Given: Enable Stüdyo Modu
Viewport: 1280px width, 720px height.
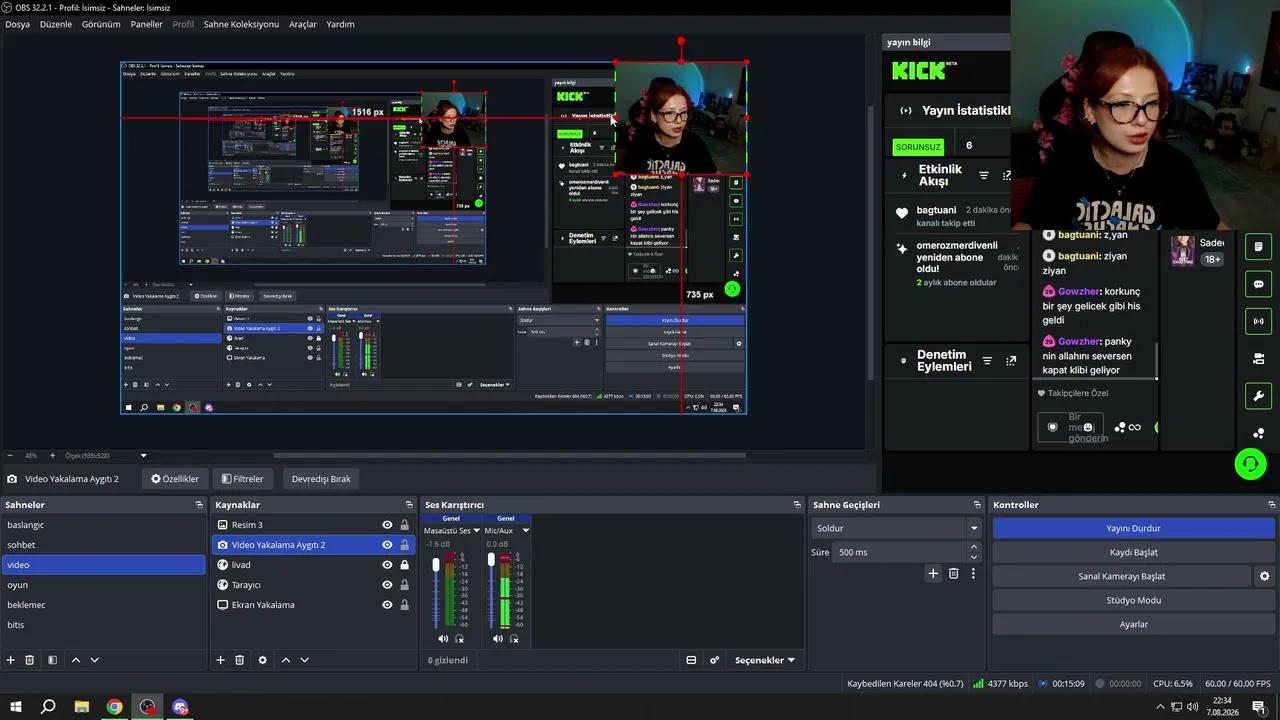Looking at the screenshot, I should 1133,600.
